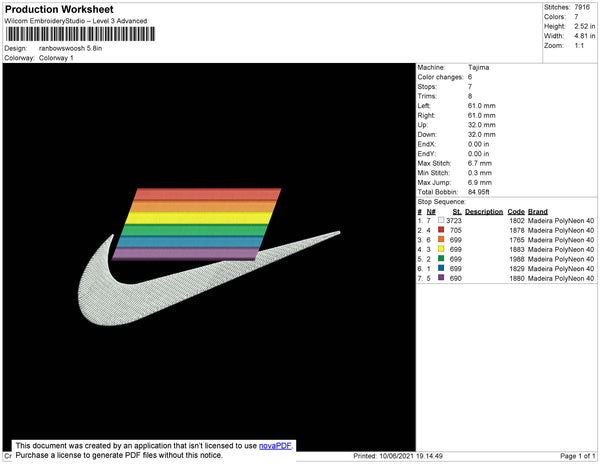Click the blue thread color swatch

(x=441, y=268)
